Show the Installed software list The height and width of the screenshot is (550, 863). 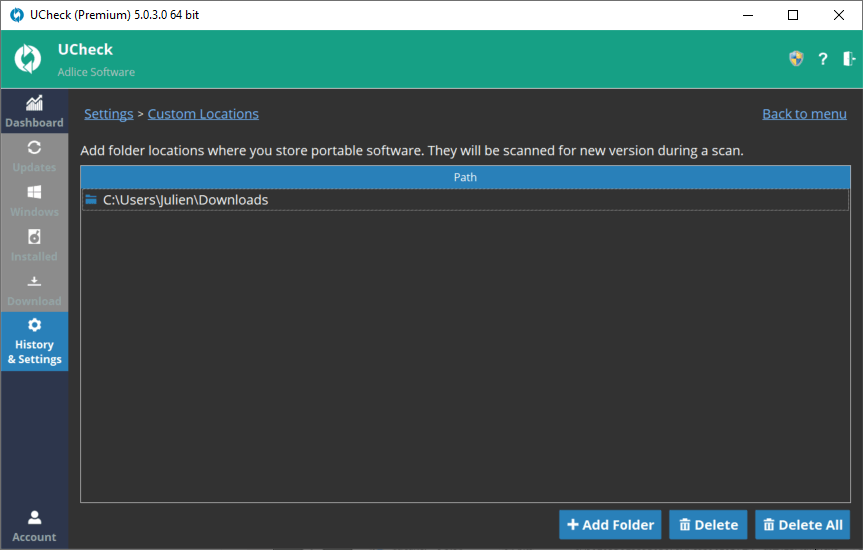(x=34, y=245)
